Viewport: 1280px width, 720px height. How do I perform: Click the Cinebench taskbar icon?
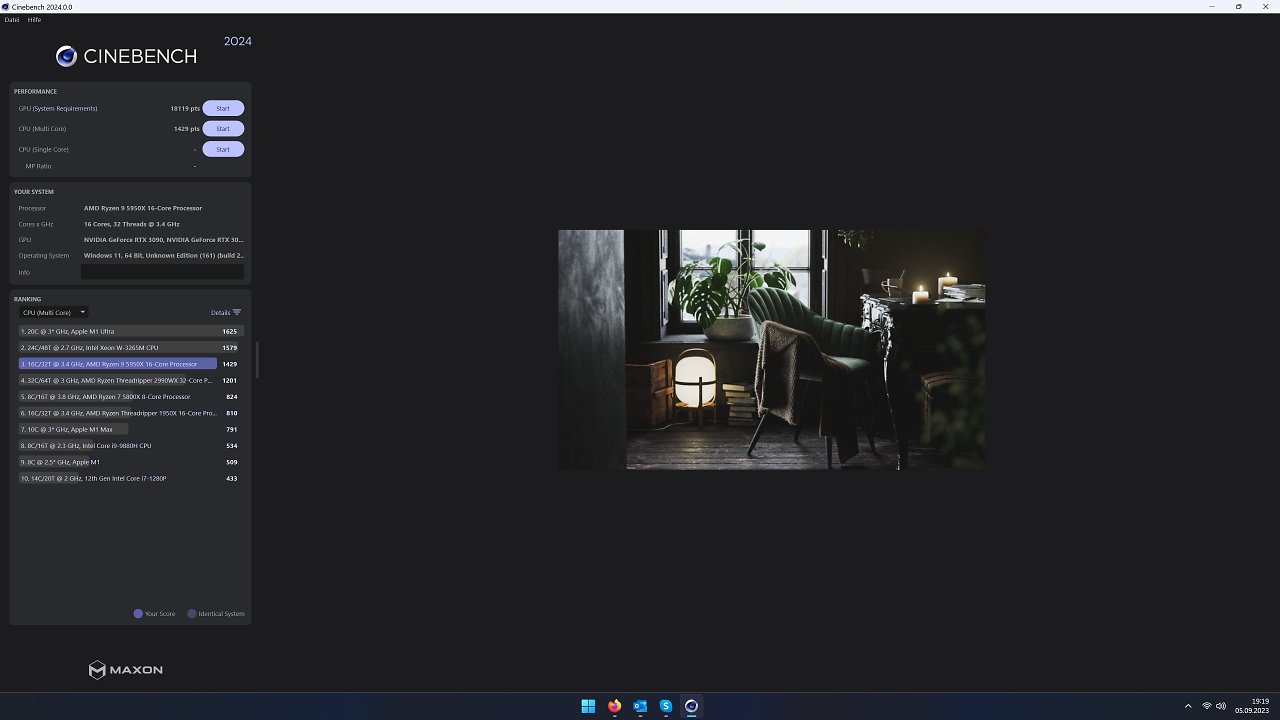coord(691,706)
